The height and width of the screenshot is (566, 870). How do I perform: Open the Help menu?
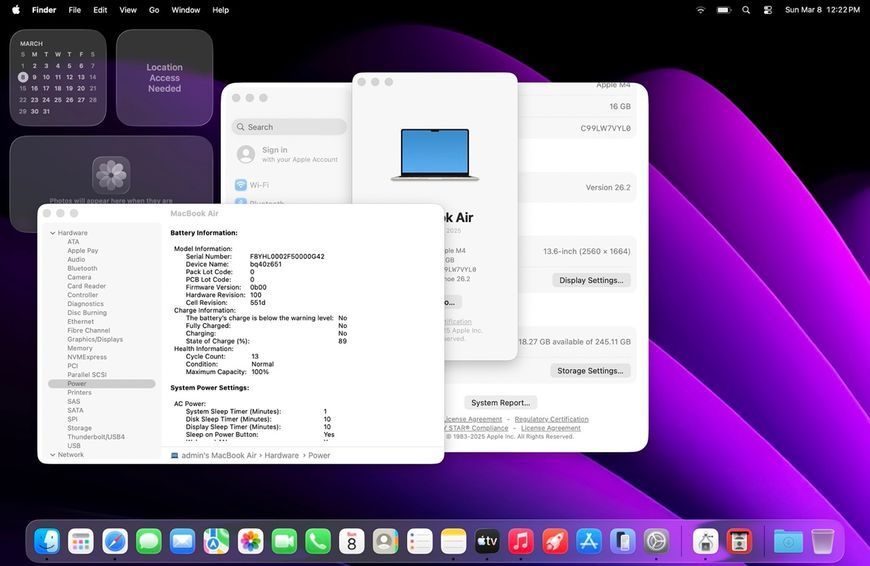[220, 9]
